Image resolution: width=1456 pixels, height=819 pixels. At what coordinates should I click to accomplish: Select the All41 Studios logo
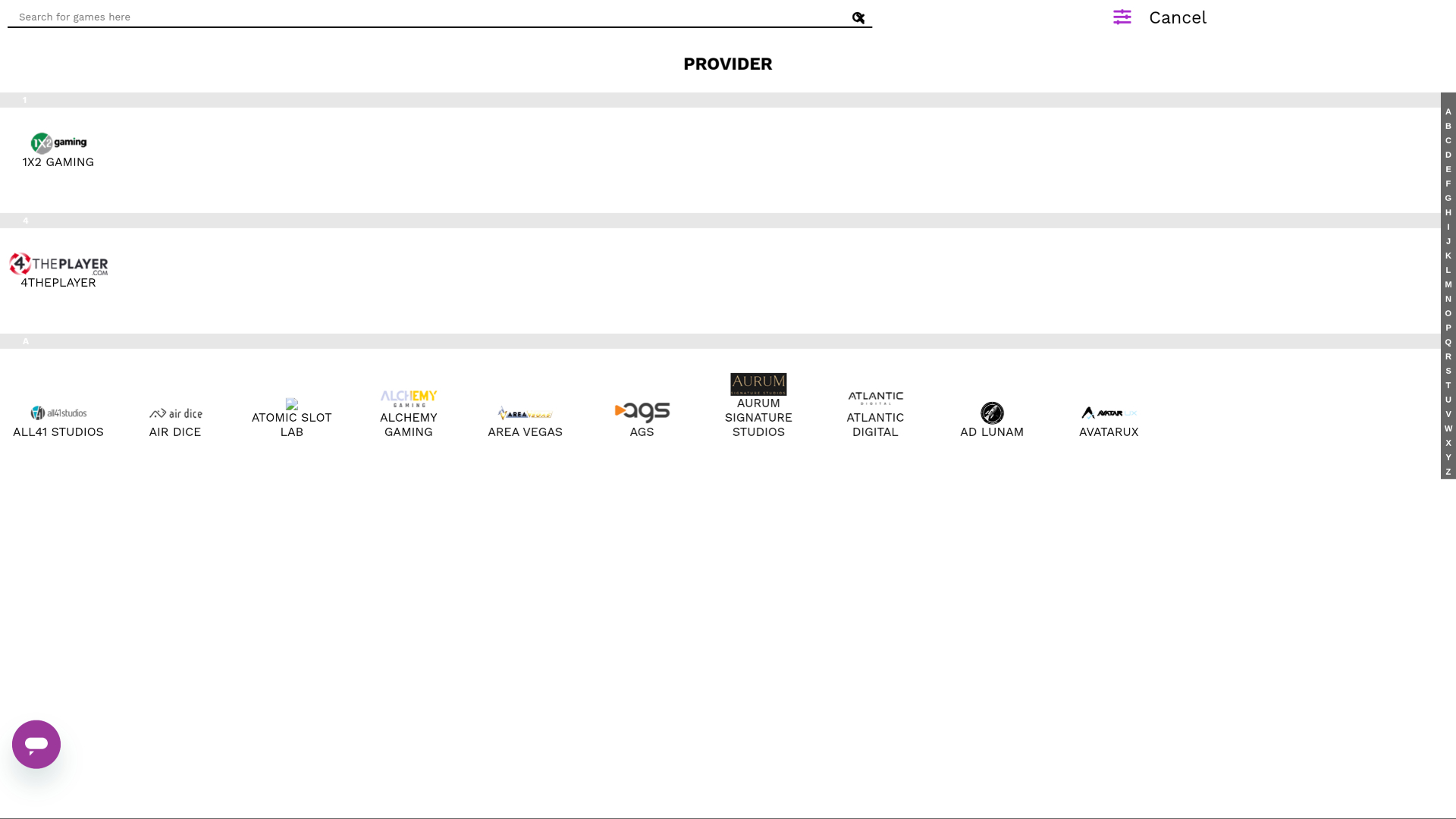(58, 413)
